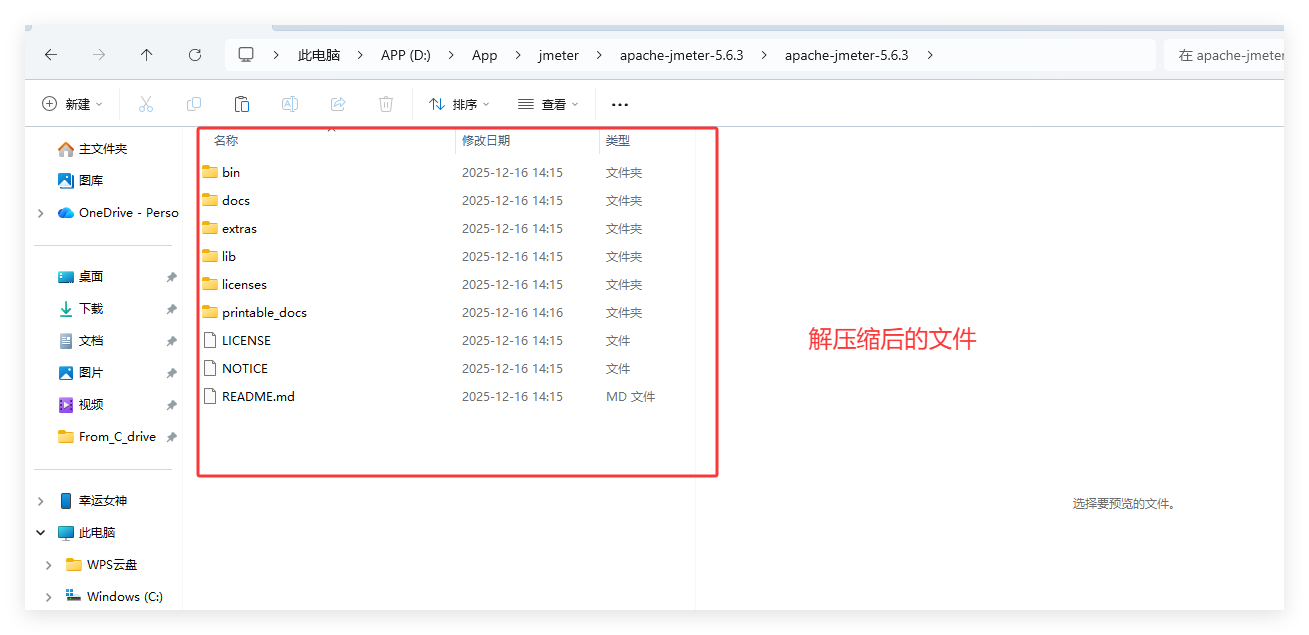Screen dimensions: 1309x635
Task: Sort by the 修改日期 column header
Action: tap(486, 141)
